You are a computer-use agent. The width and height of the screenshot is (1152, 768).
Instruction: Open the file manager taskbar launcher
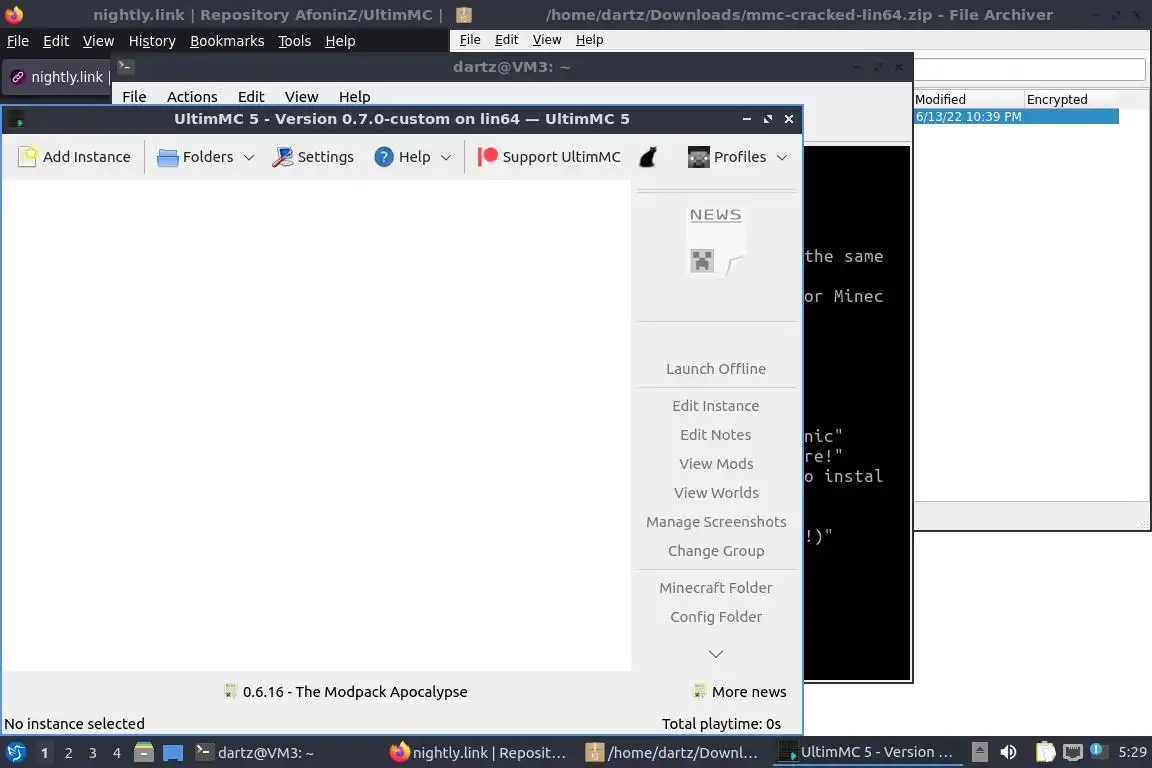[x=144, y=753]
